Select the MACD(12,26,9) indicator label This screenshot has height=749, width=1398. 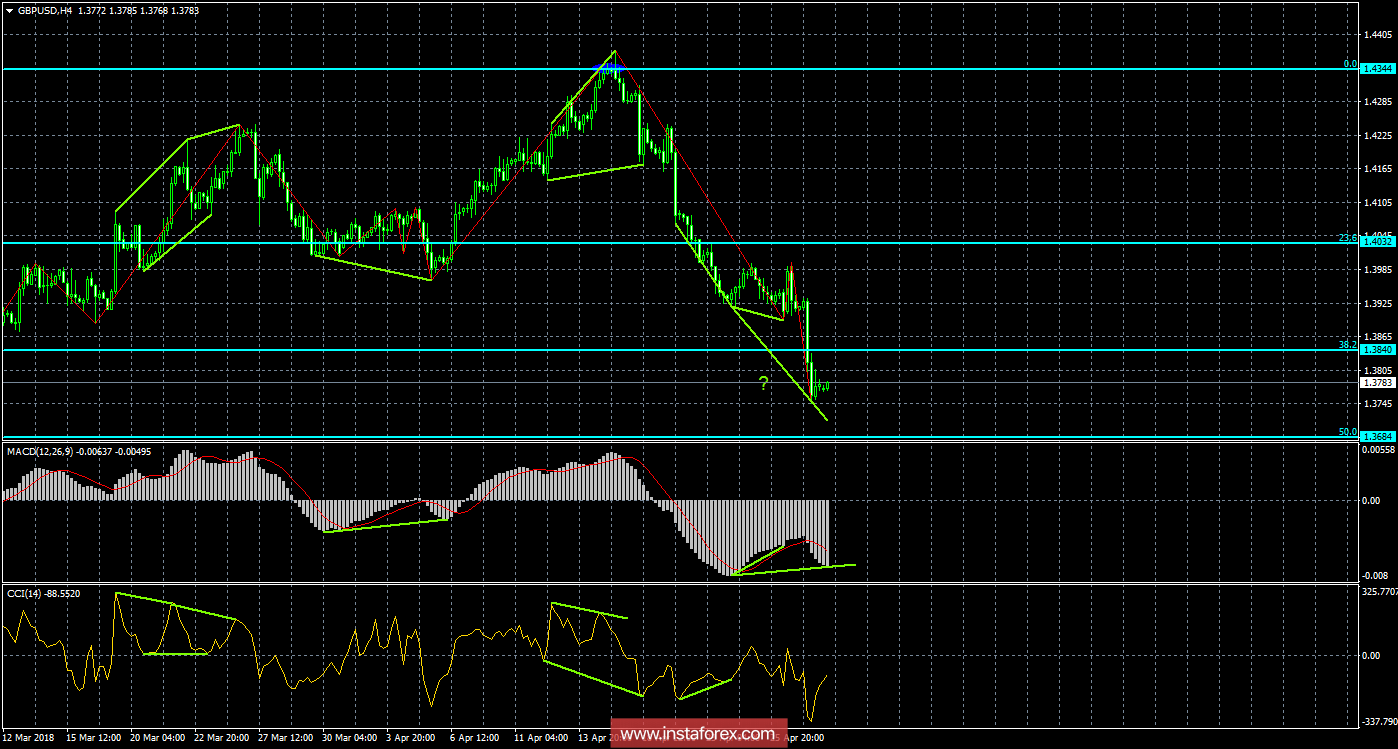tap(42, 452)
